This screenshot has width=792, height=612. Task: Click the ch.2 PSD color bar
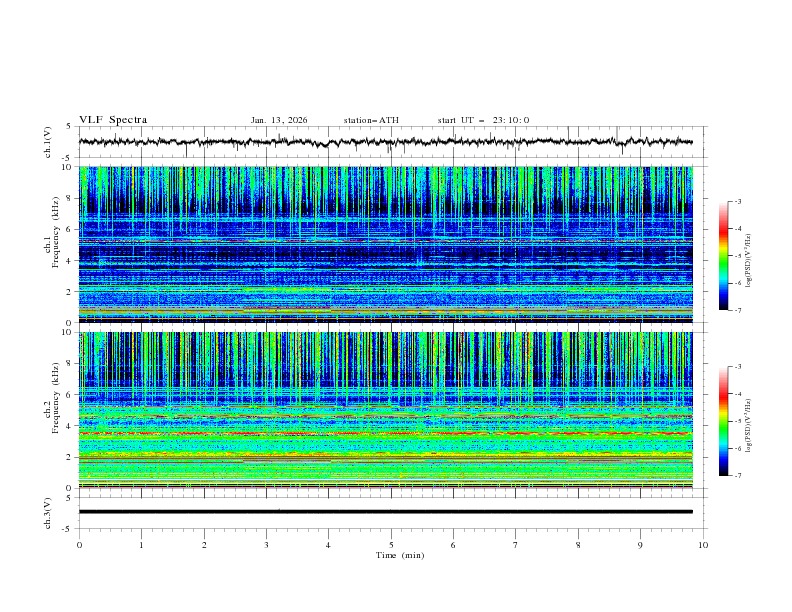(723, 420)
